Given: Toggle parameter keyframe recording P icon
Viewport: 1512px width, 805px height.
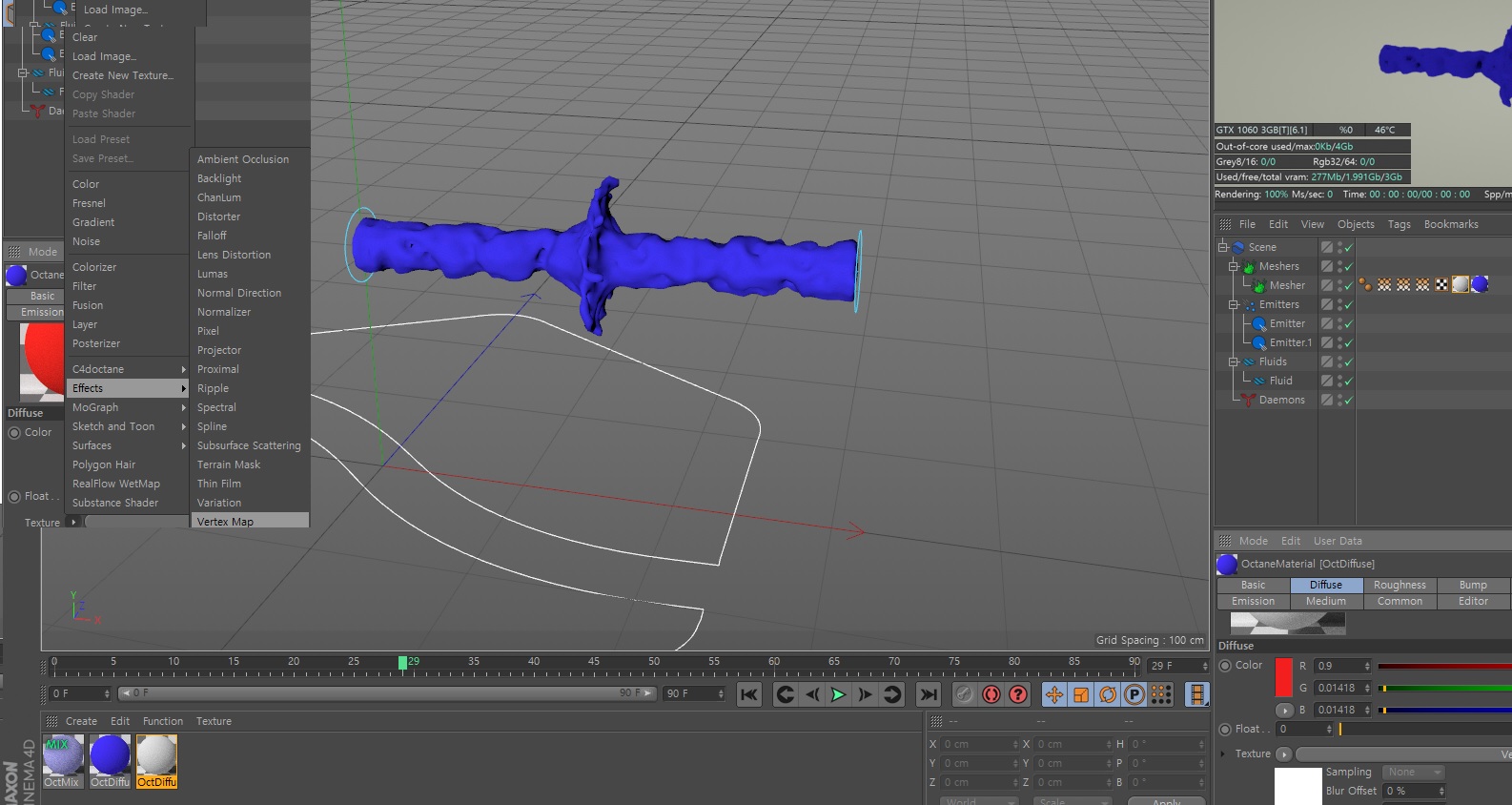Looking at the screenshot, I should pyautogui.click(x=1134, y=694).
